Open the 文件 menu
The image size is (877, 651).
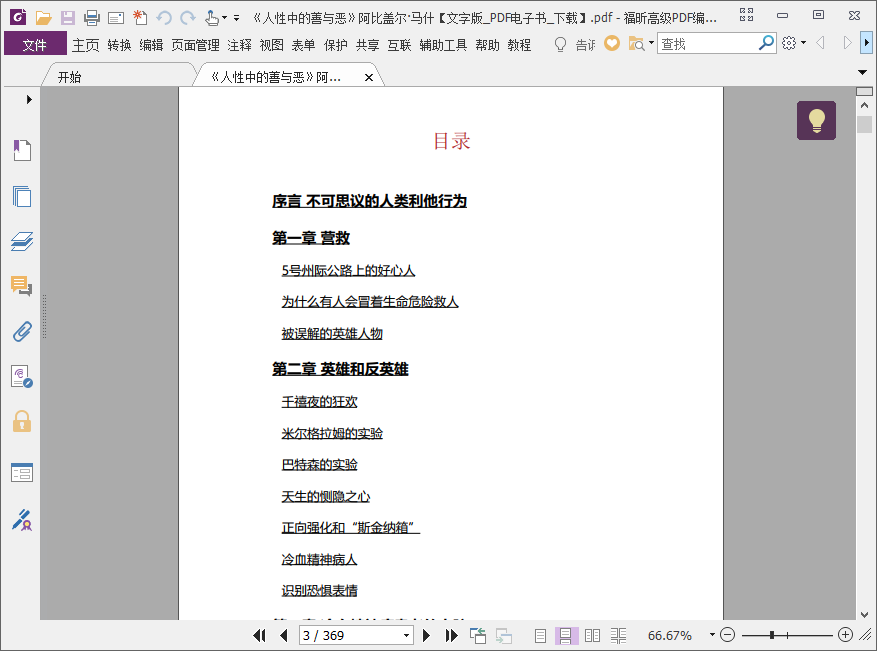pyautogui.click(x=35, y=44)
